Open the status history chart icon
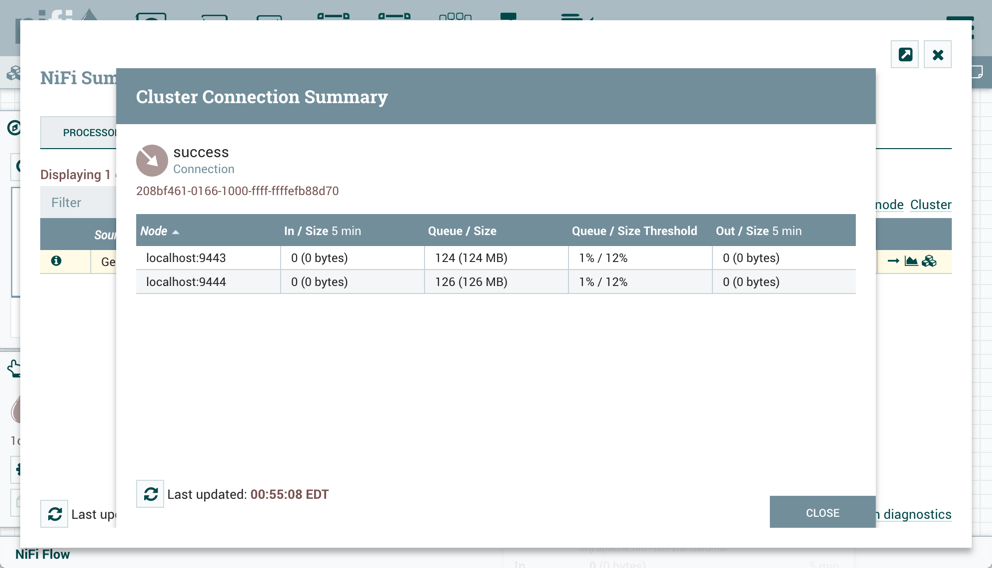 point(911,261)
